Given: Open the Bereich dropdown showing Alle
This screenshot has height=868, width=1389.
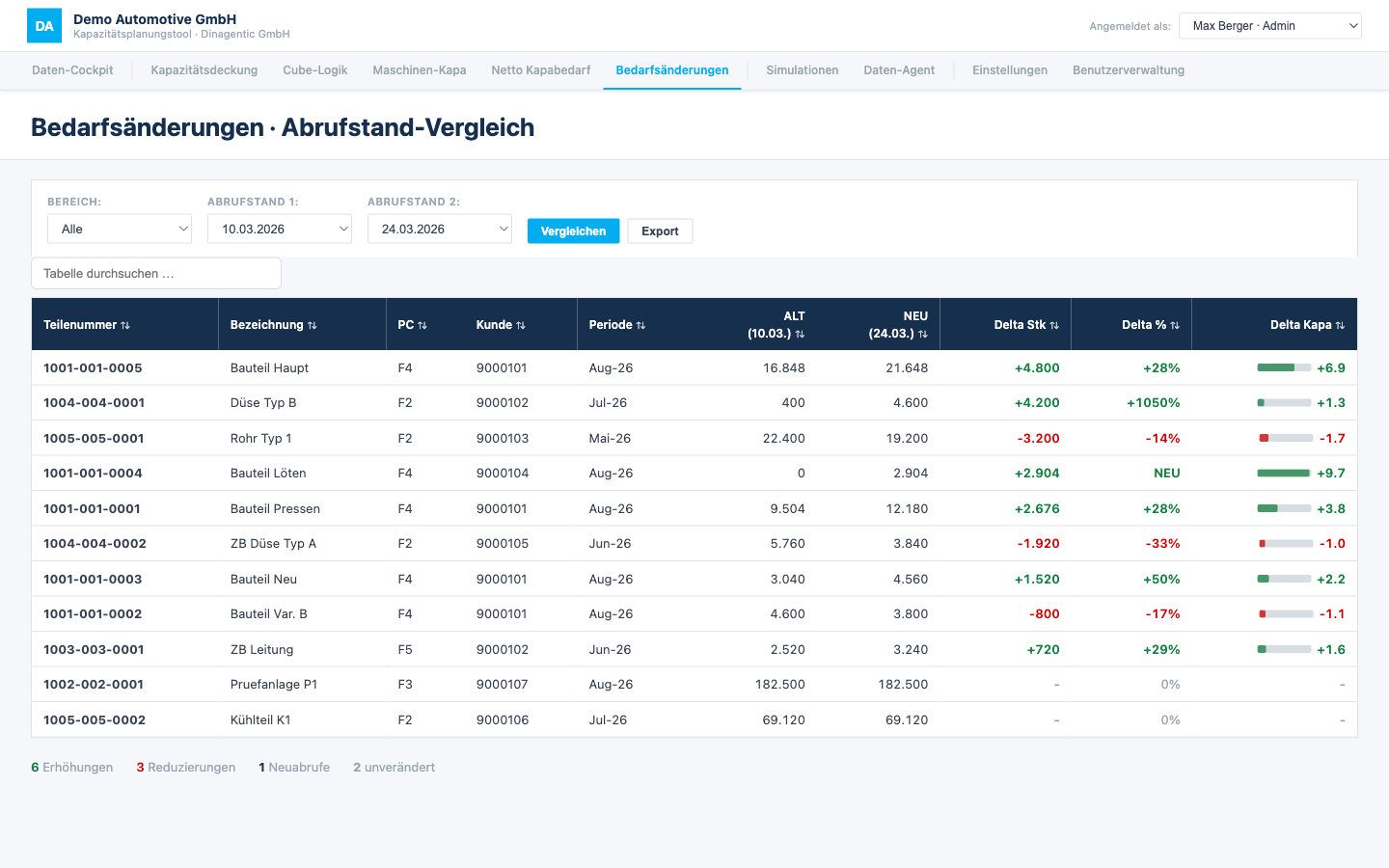Looking at the screenshot, I should [120, 229].
